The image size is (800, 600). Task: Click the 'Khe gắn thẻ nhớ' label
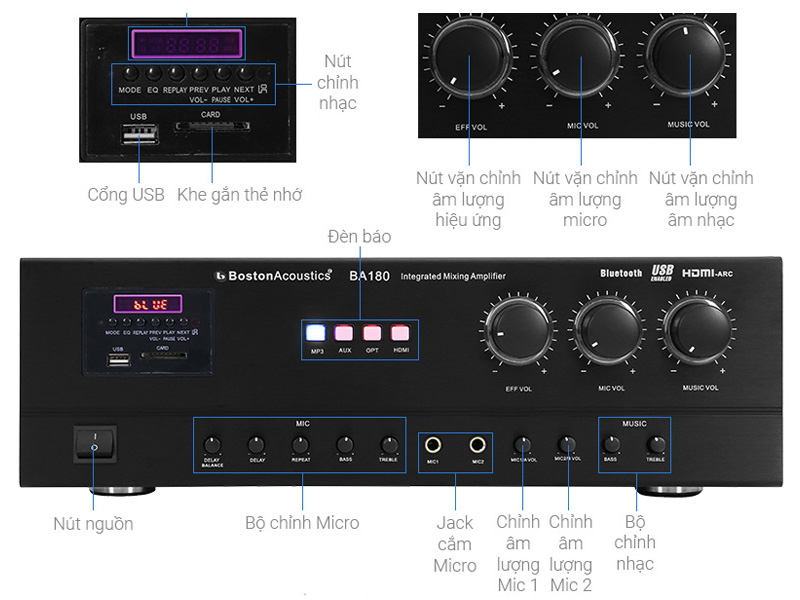(239, 195)
